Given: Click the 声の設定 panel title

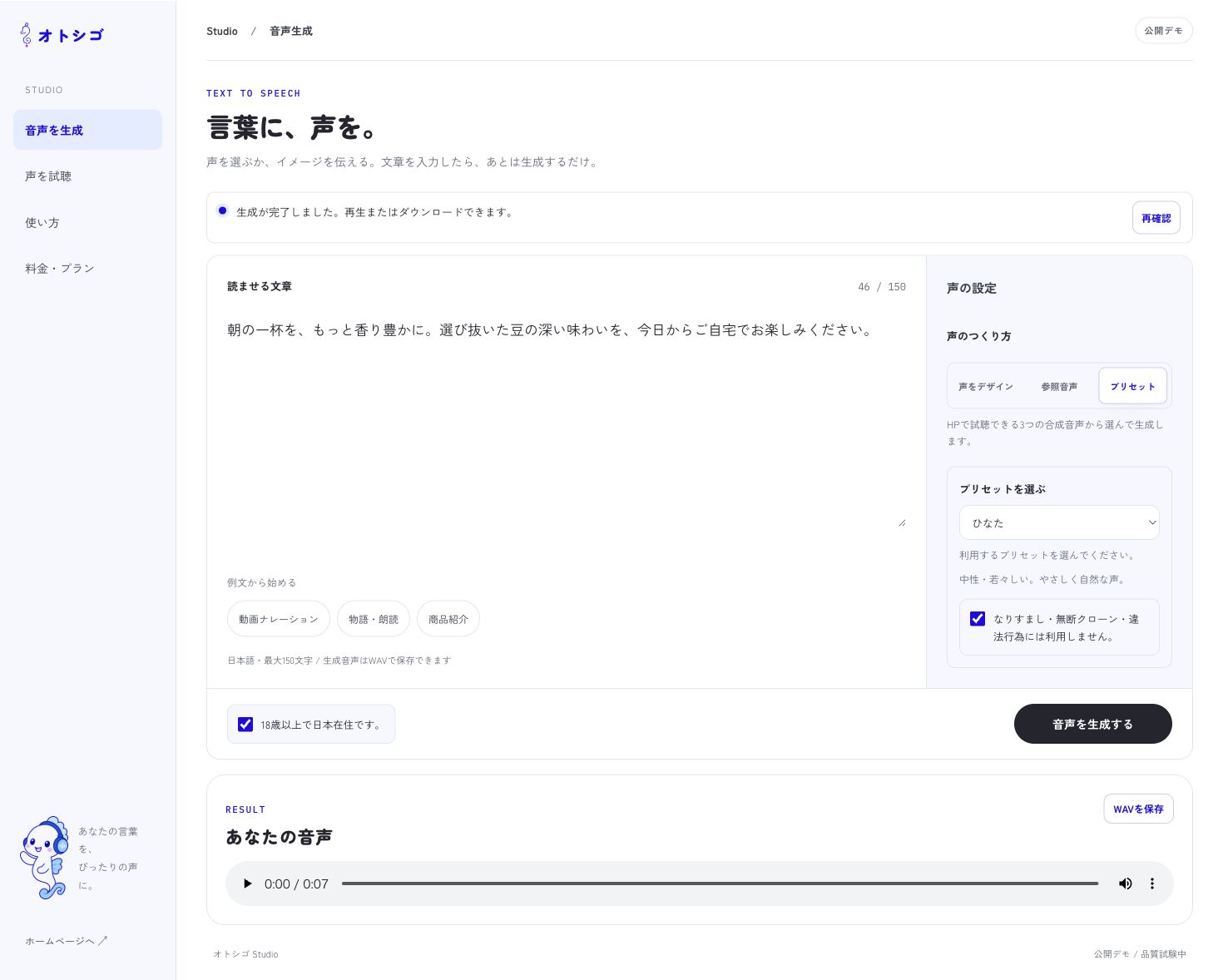Looking at the screenshot, I should pos(972,288).
